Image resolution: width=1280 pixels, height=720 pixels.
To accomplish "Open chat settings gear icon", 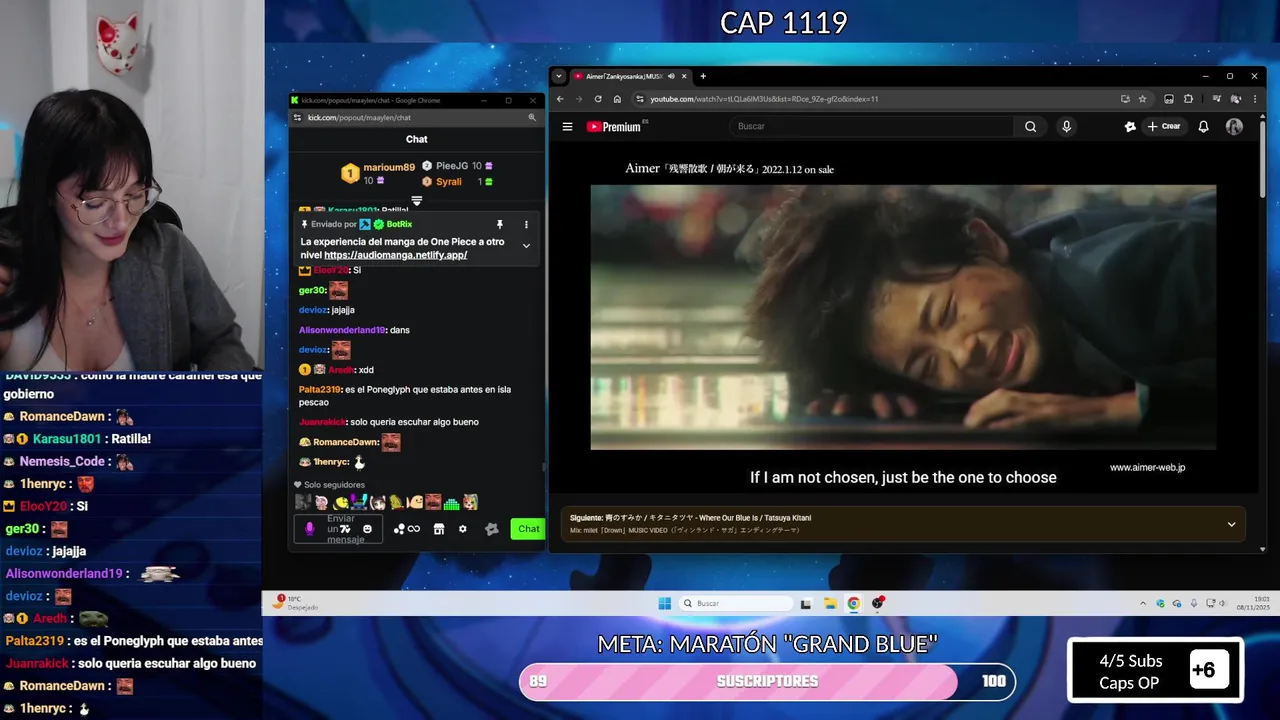I will (462, 529).
